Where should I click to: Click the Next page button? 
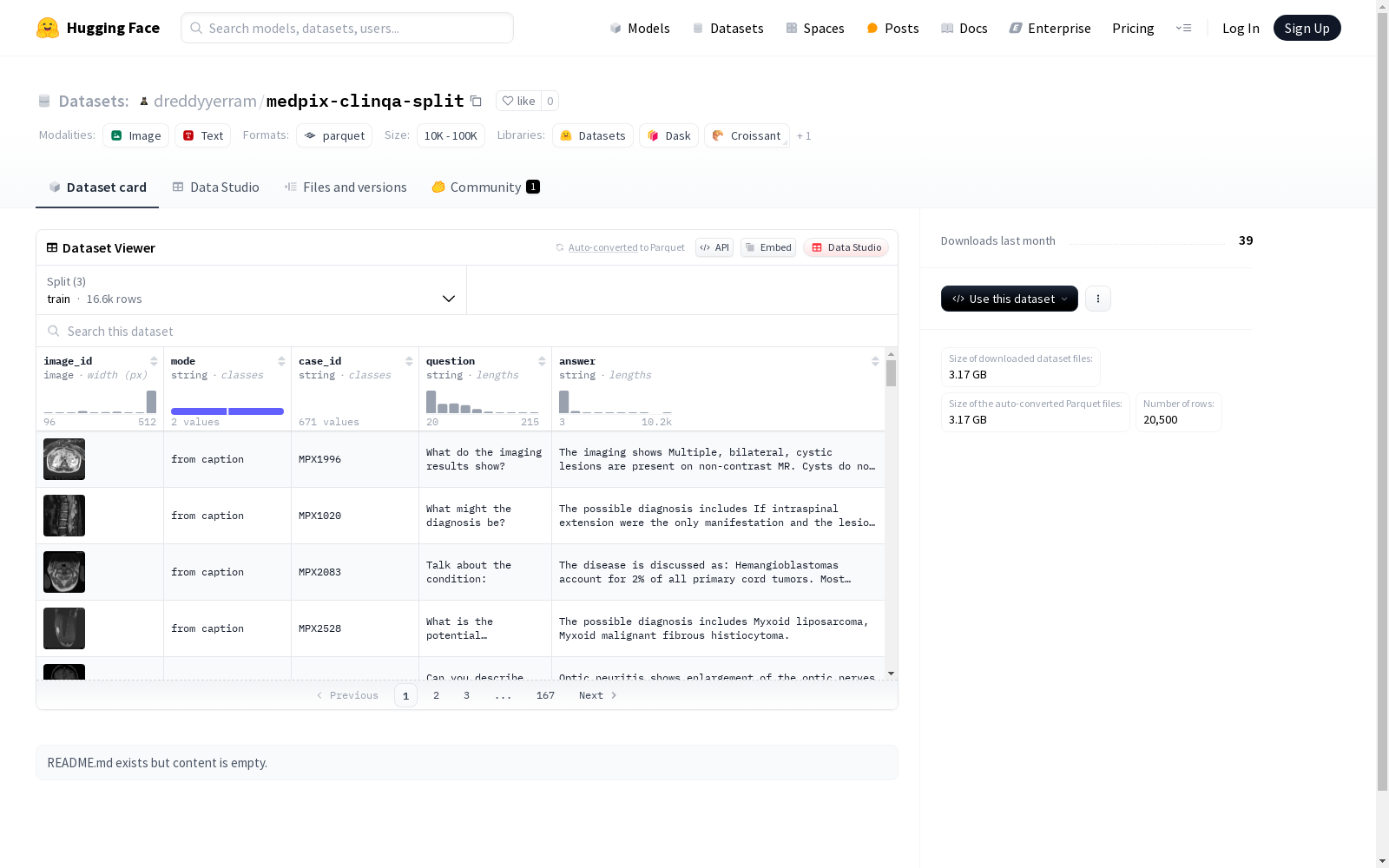coord(598,695)
